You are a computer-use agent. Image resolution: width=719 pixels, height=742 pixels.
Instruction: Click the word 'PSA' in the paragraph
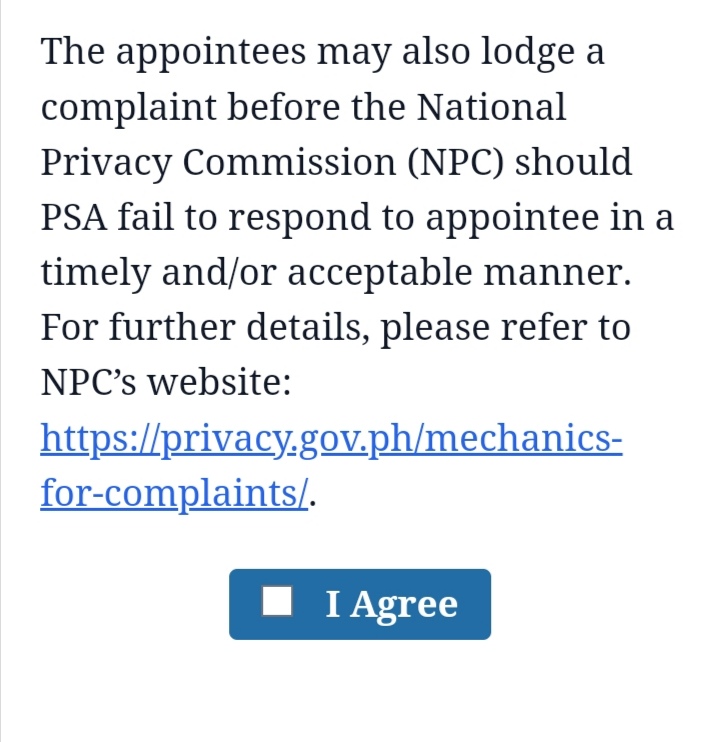[74, 218]
